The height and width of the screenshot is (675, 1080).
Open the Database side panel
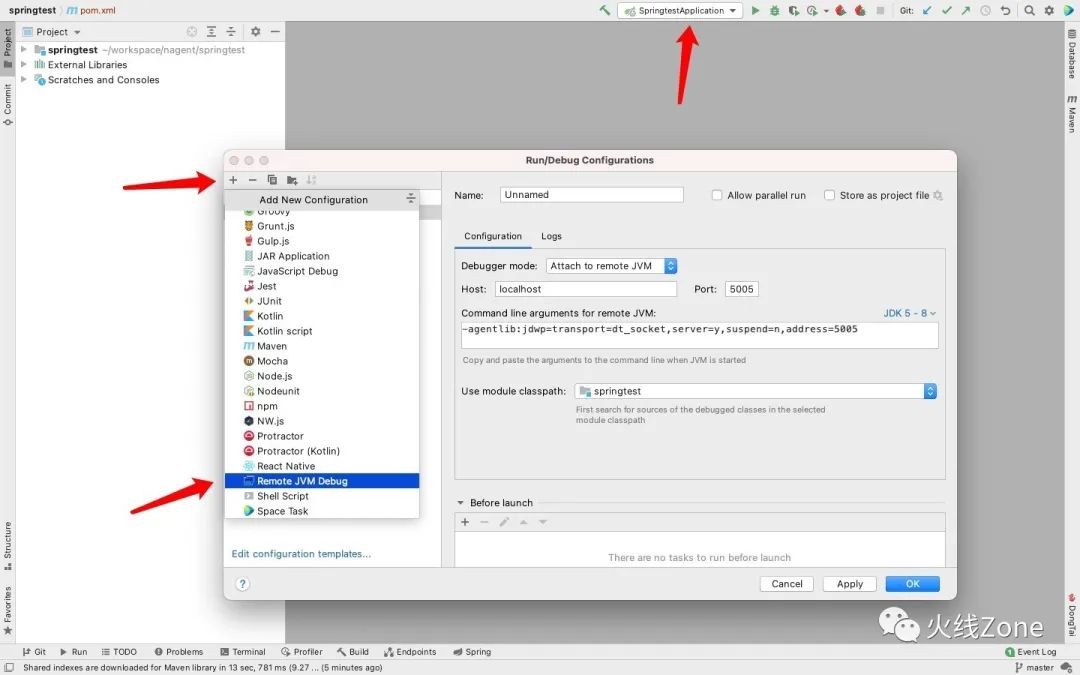tap(1072, 54)
